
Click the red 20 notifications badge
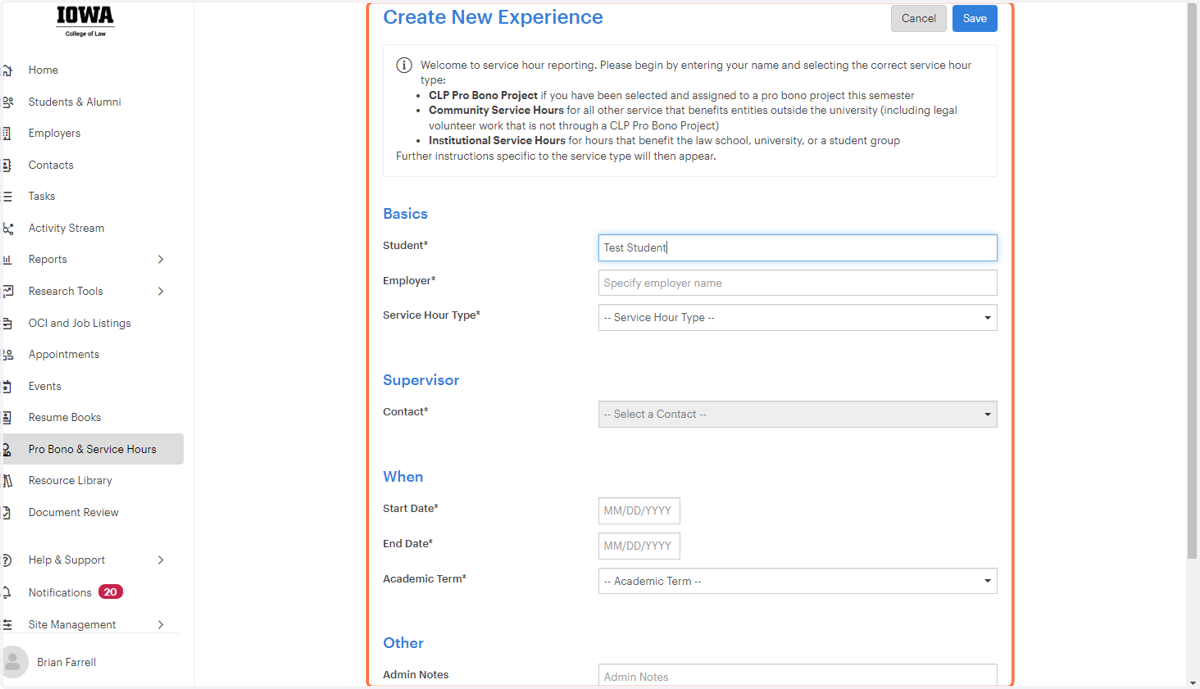point(110,592)
